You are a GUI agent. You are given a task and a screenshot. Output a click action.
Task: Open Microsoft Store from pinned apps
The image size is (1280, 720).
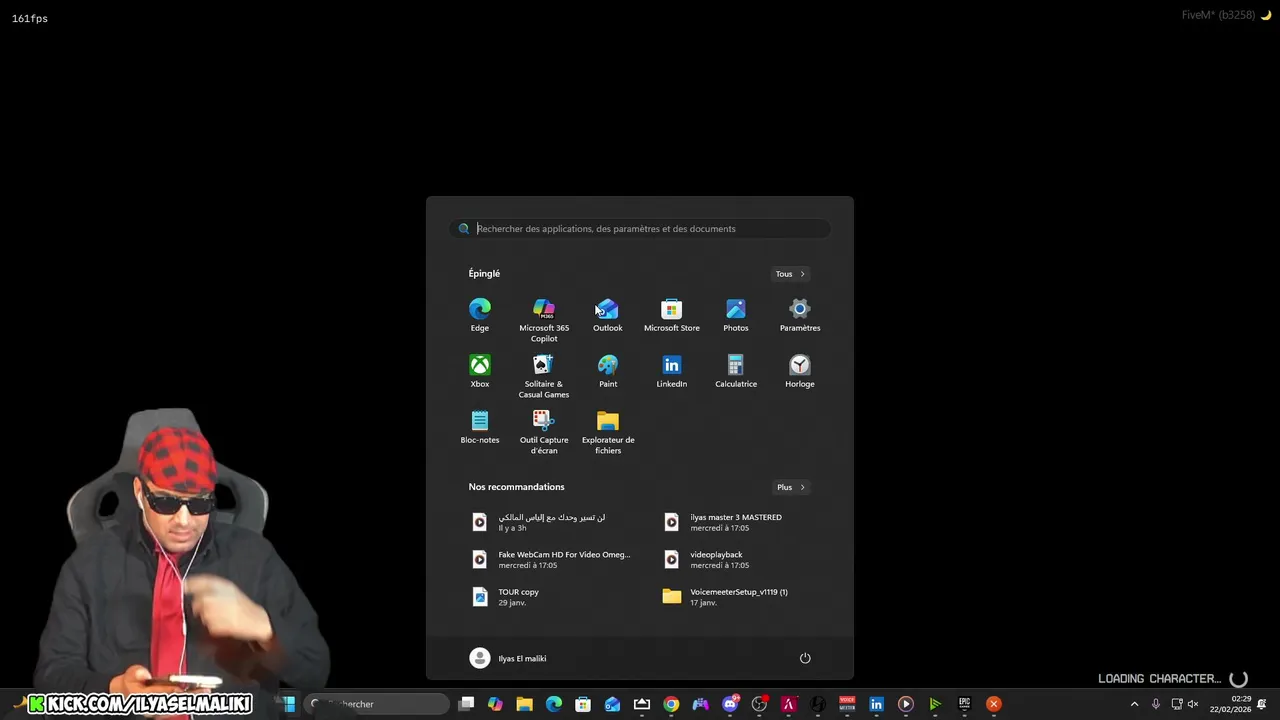pos(672,315)
